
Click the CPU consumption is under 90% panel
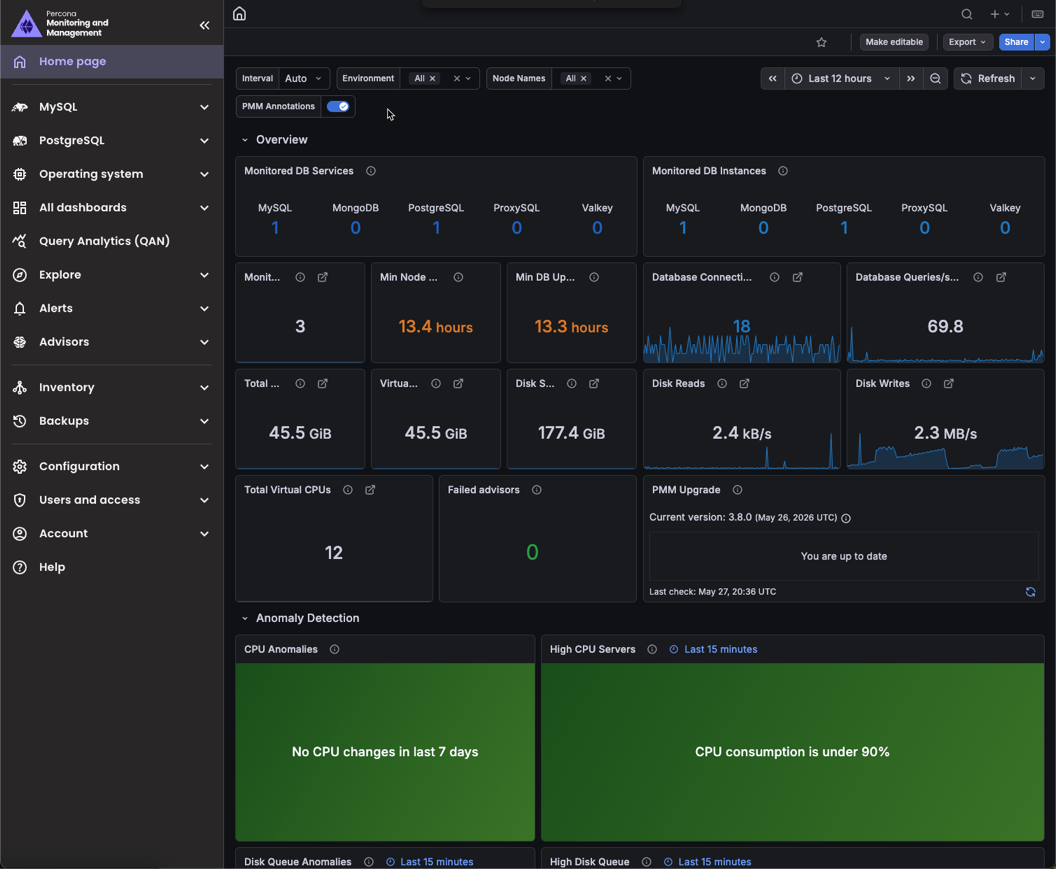pyautogui.click(x=792, y=752)
